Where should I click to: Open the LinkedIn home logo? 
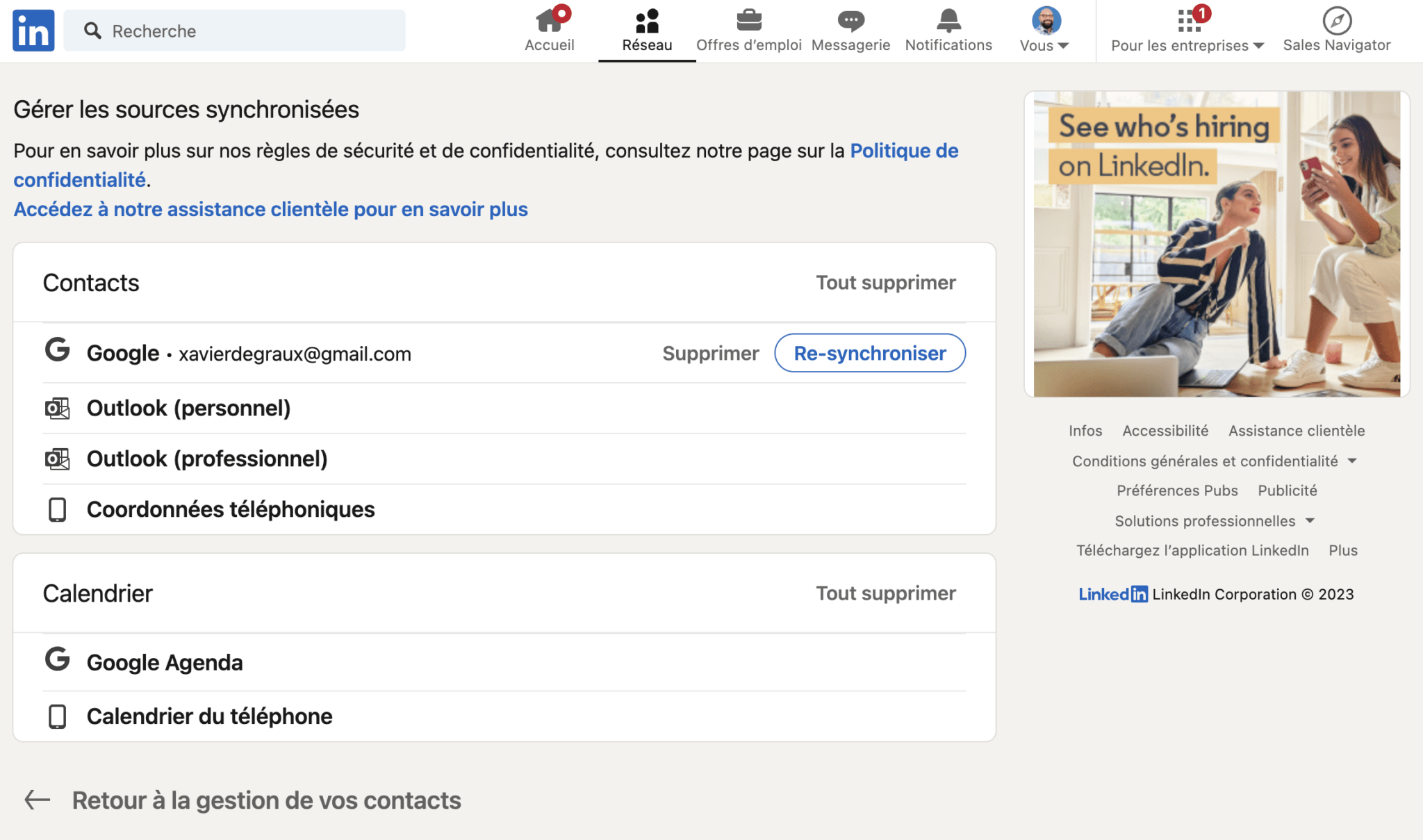pos(33,31)
